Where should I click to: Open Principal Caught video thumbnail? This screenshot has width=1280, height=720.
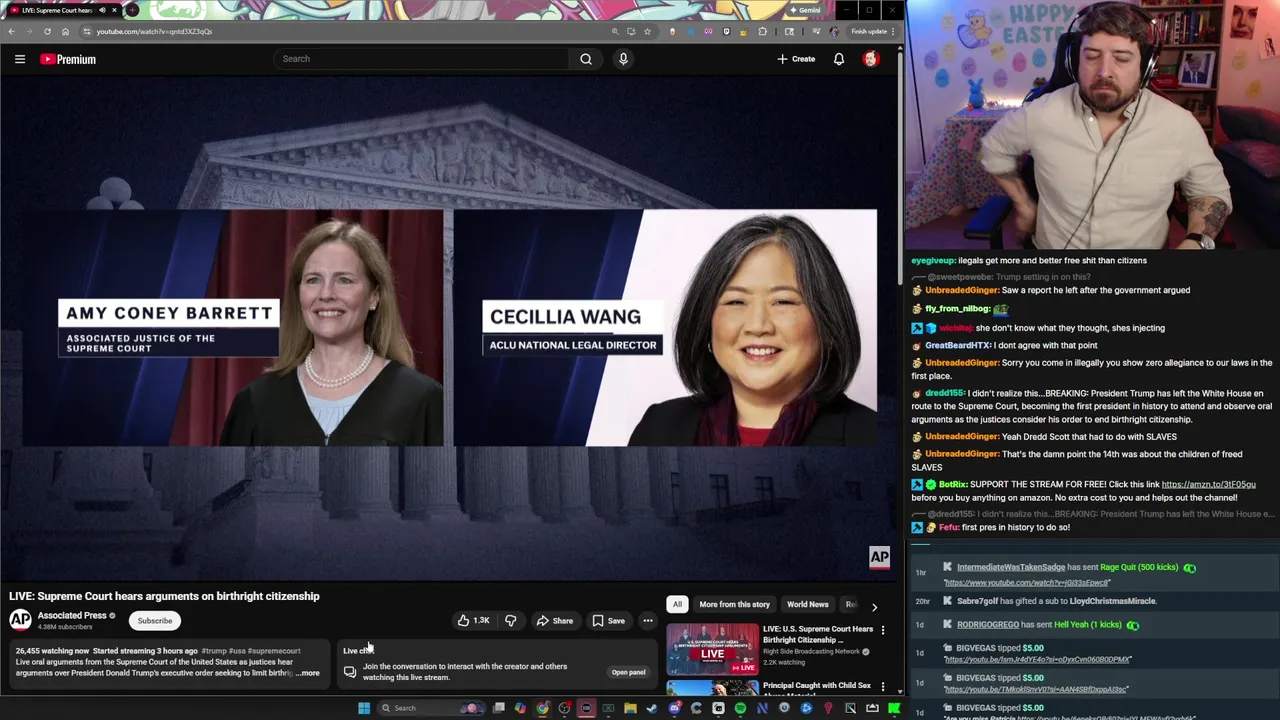[713, 687]
